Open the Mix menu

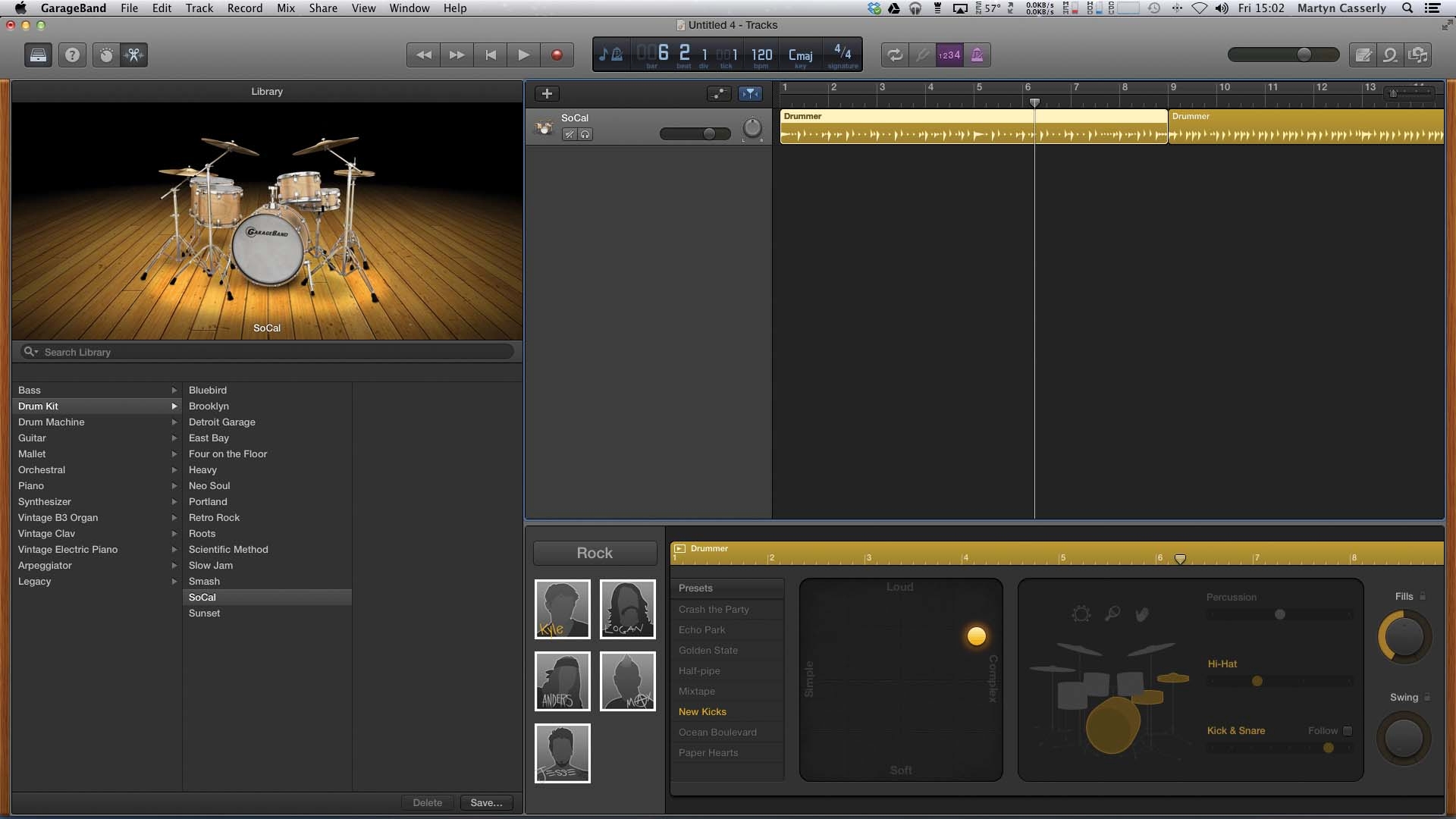(286, 8)
